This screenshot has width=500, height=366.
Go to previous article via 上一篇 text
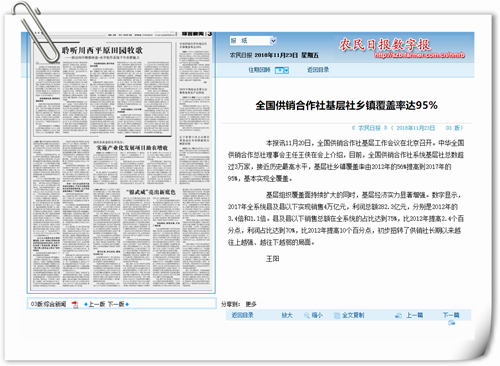pos(414,315)
